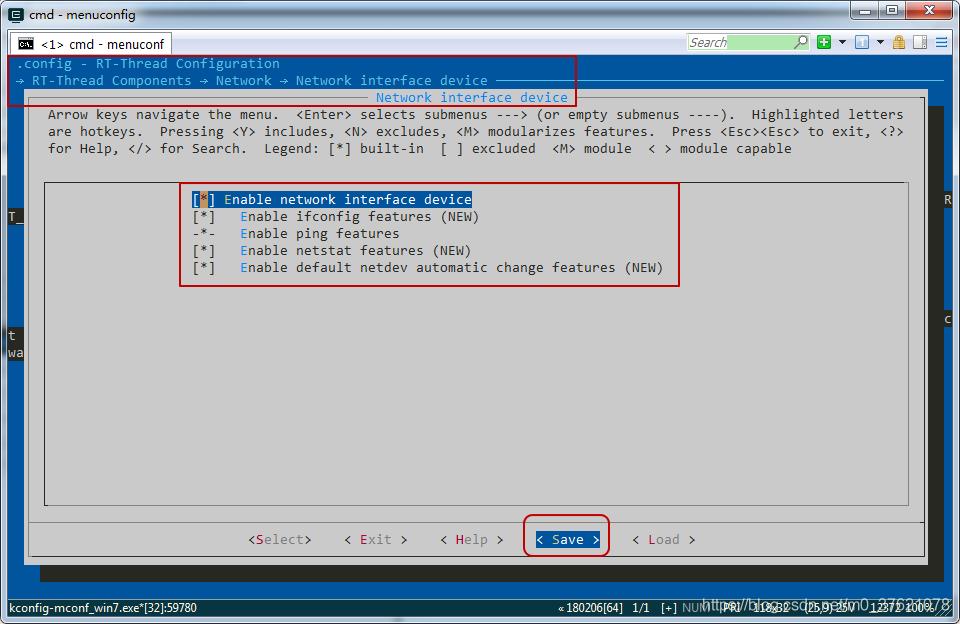Close the cmd - menuconfig window
Viewport: 960px width, 624px height.
point(929,10)
